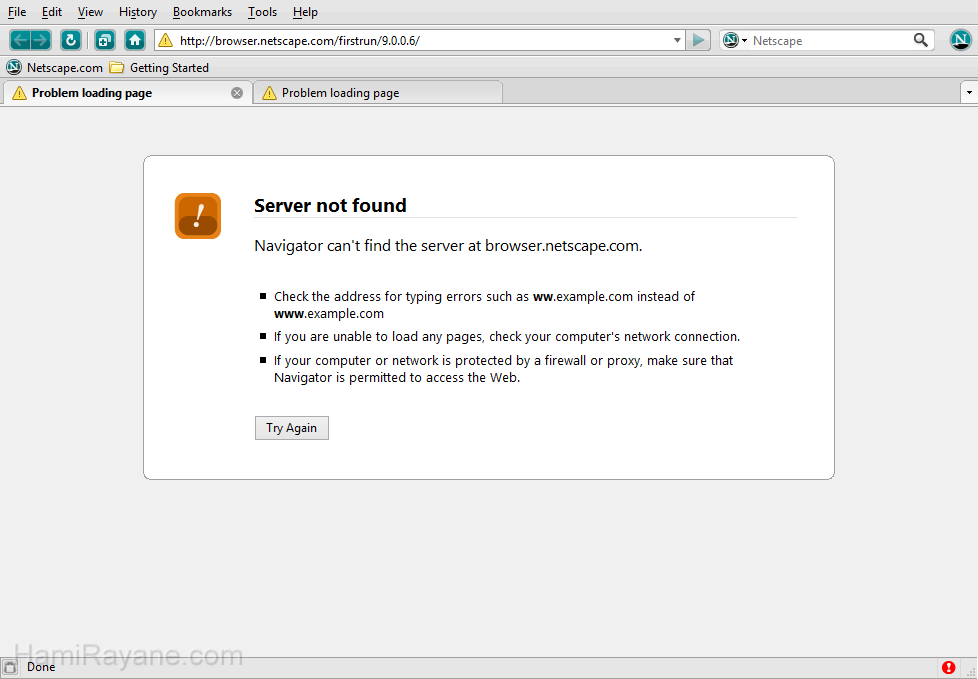Select the first Problem loading page tab
The width and height of the screenshot is (978, 679).
(127, 93)
